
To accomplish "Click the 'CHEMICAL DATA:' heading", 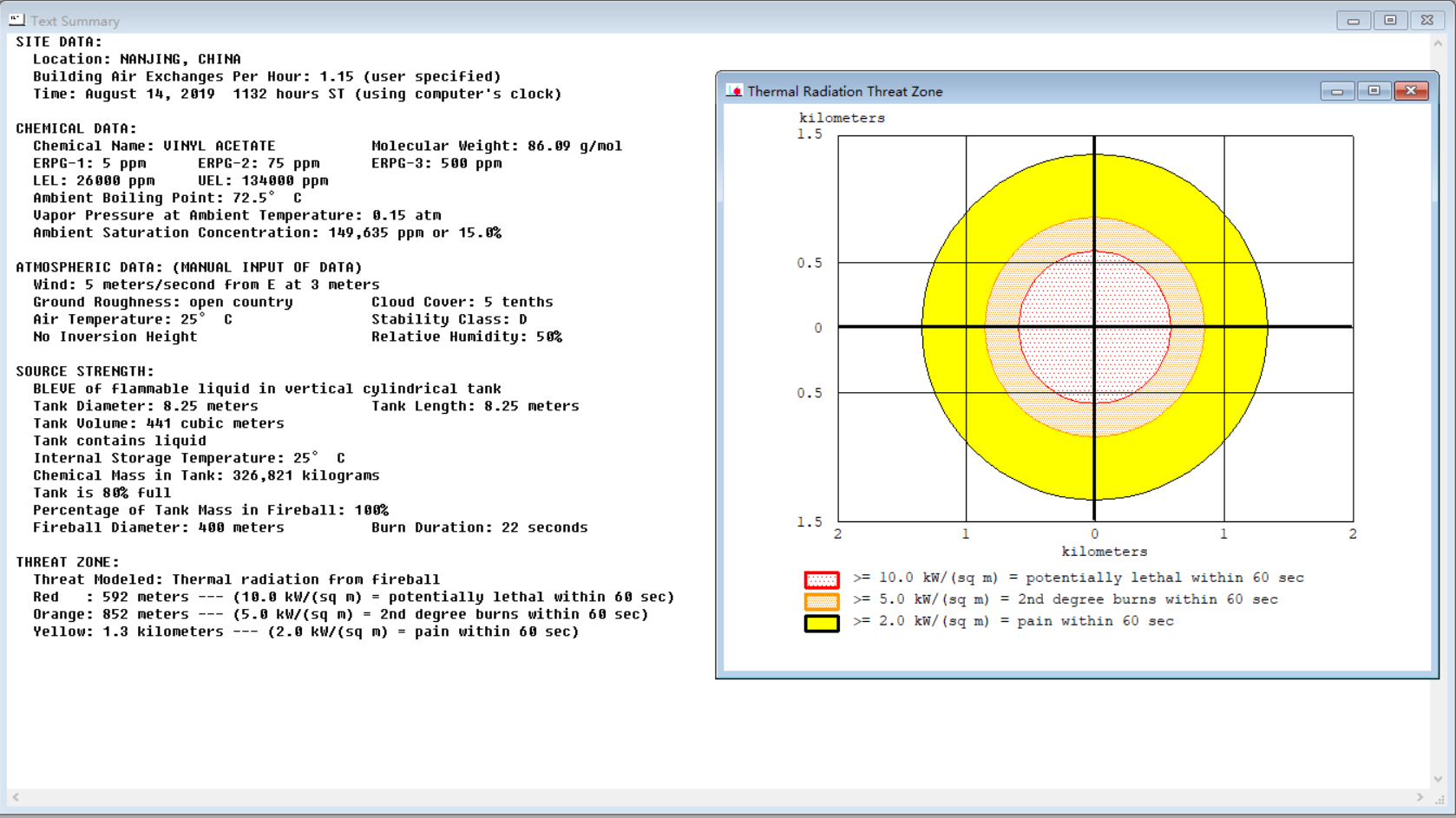I will pyautogui.click(x=76, y=128).
